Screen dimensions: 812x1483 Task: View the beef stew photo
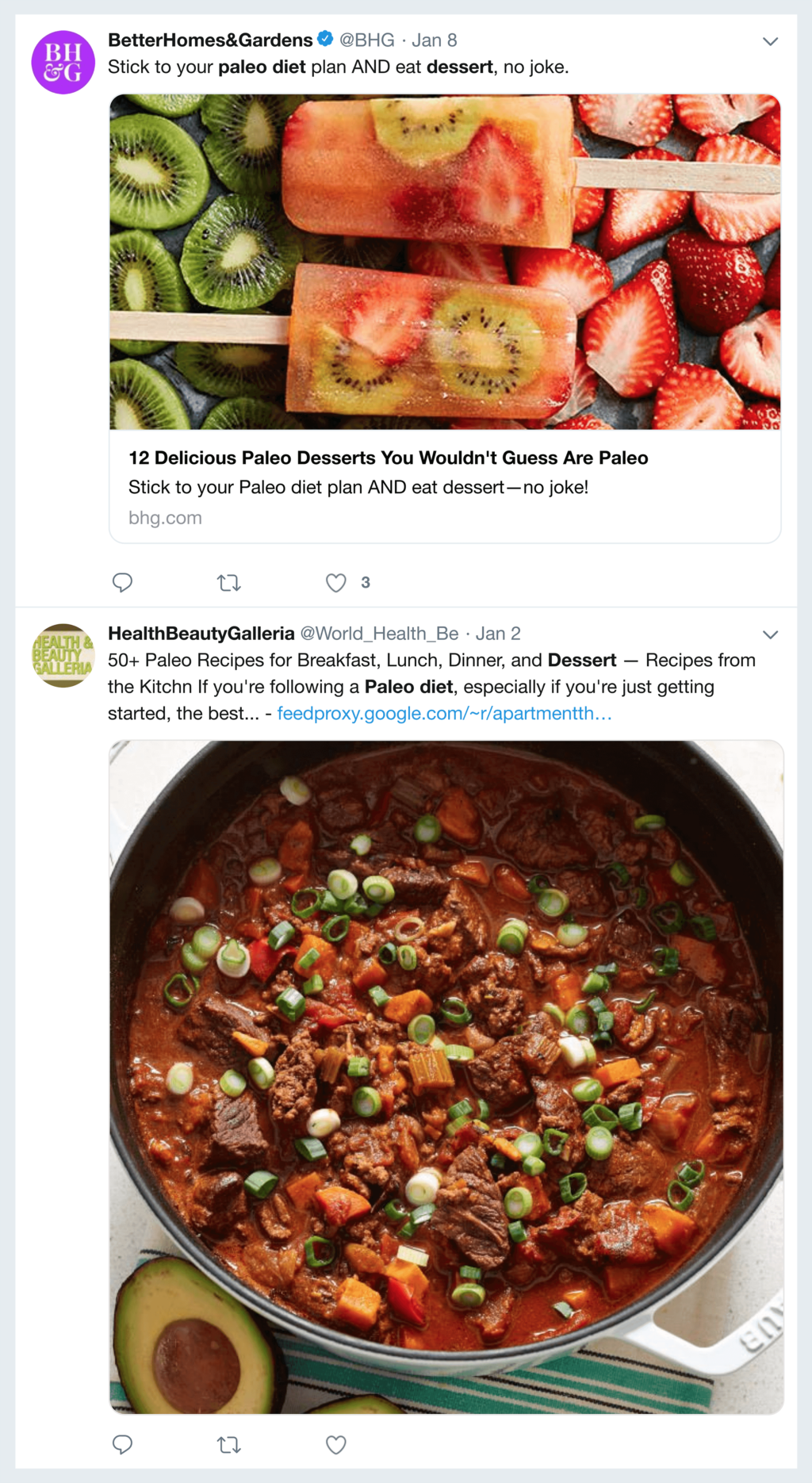click(446, 1076)
